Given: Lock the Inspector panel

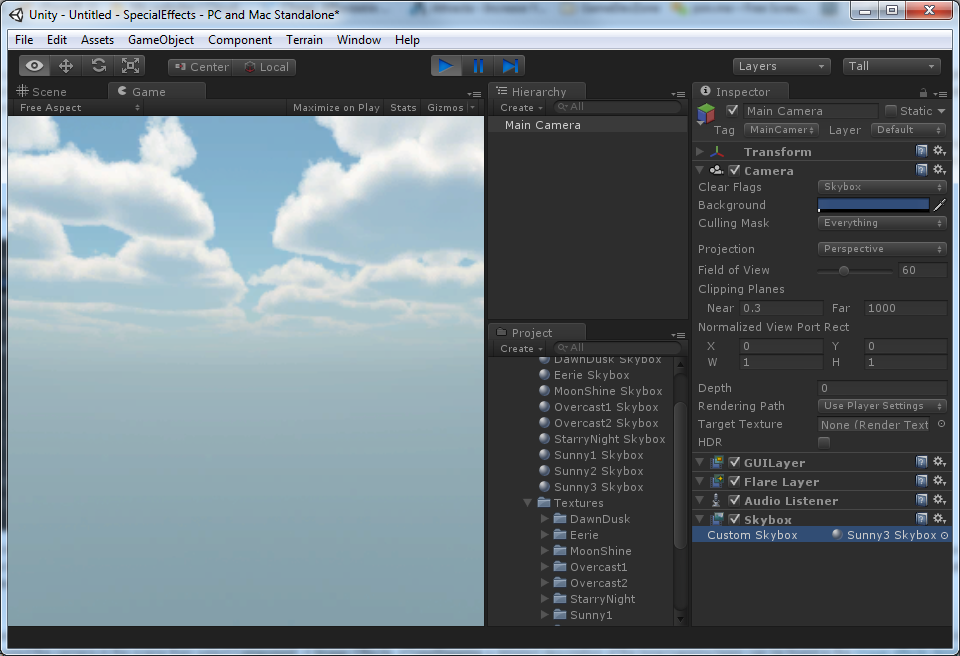Looking at the screenshot, I should pos(923,93).
